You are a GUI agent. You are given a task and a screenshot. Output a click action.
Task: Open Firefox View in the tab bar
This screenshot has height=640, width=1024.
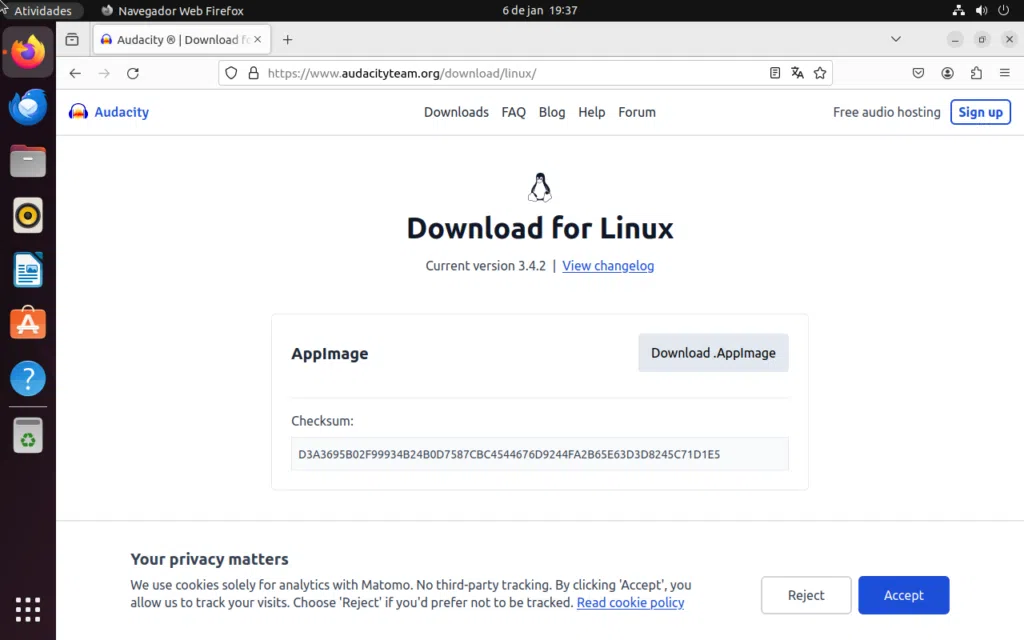71,39
